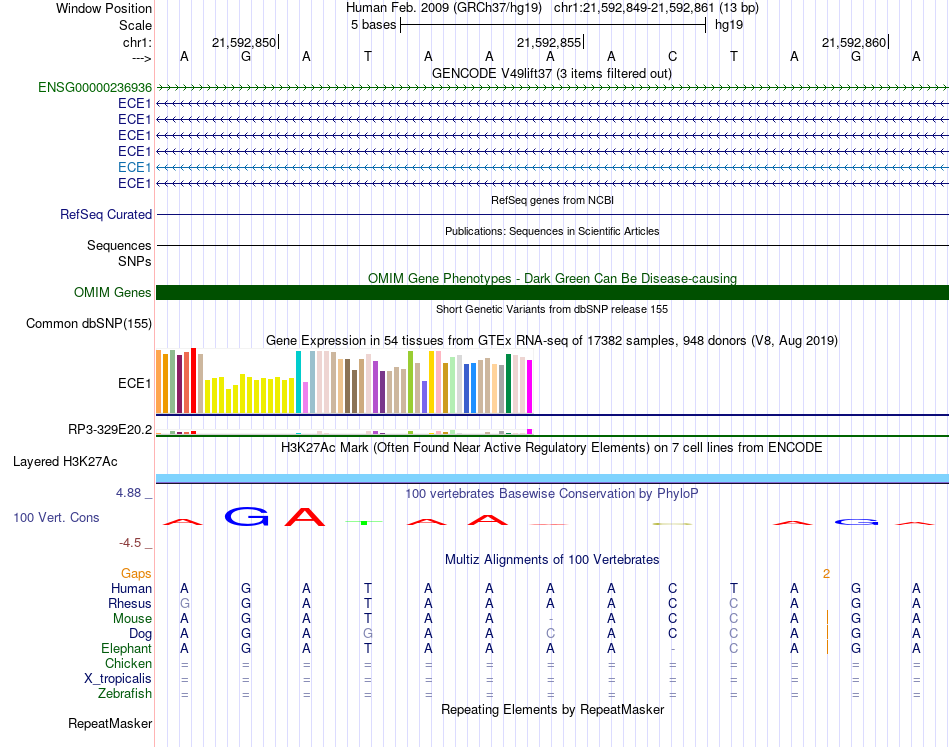Click the Human Feb. 2009 (GRCh37/hg19) header
The width and height of the screenshot is (950, 747).
coord(444,8)
